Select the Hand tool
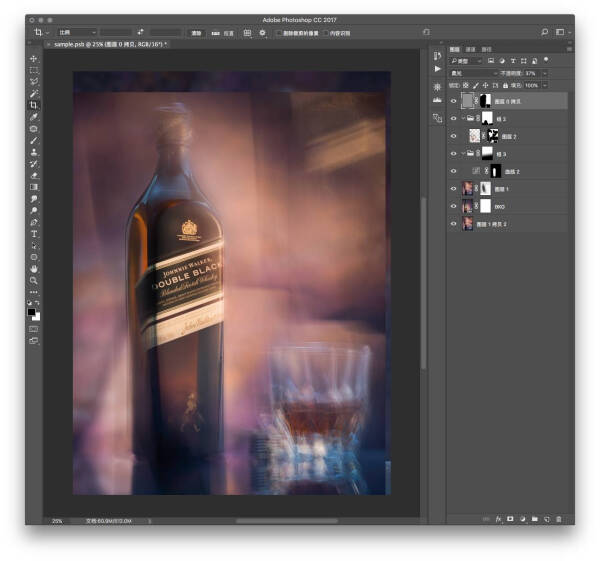This screenshot has height=561, width=600. coord(34,269)
